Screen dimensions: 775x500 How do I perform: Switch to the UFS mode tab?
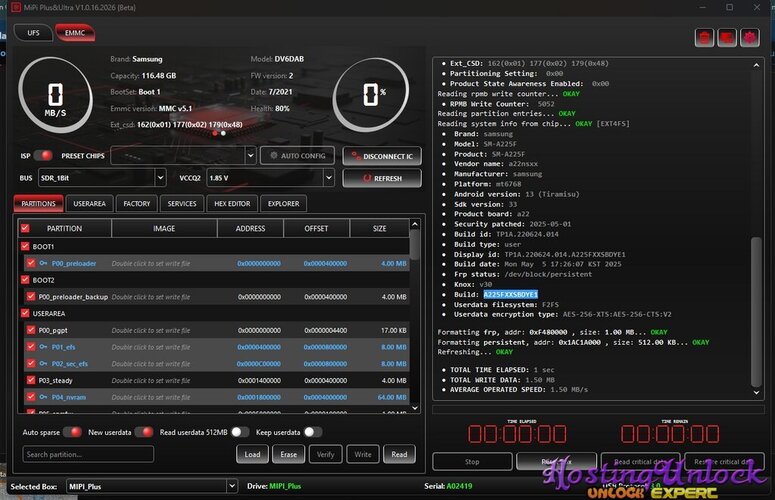click(x=33, y=33)
